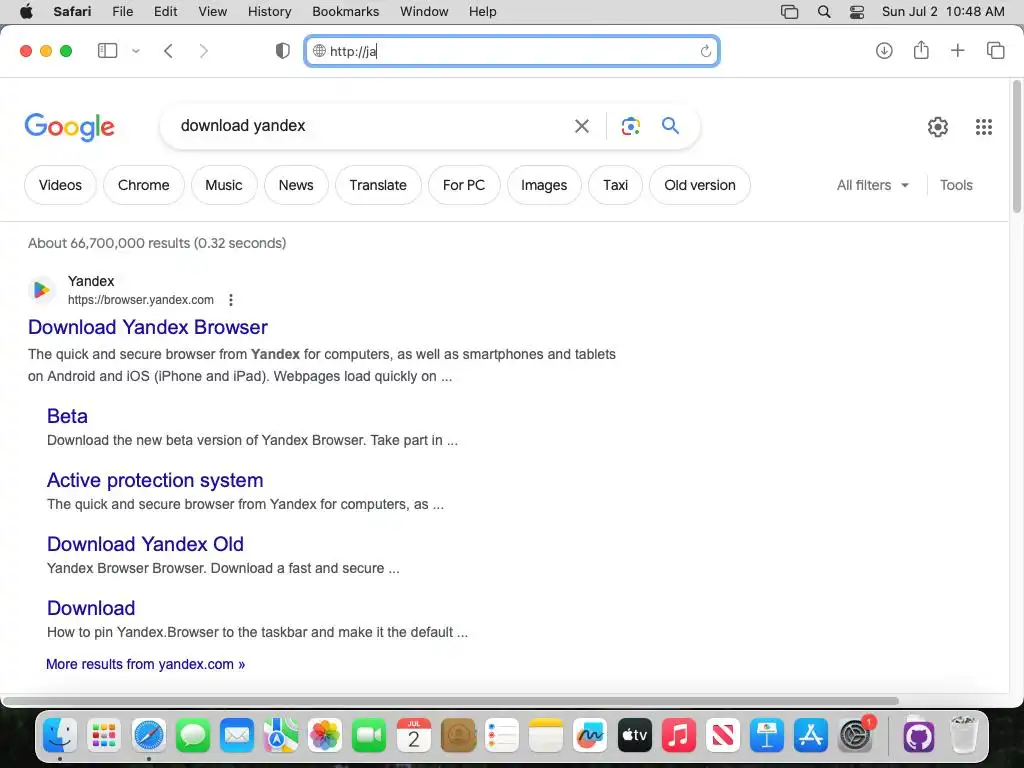
Task: Select the Old version filter chip
Action: tap(699, 185)
